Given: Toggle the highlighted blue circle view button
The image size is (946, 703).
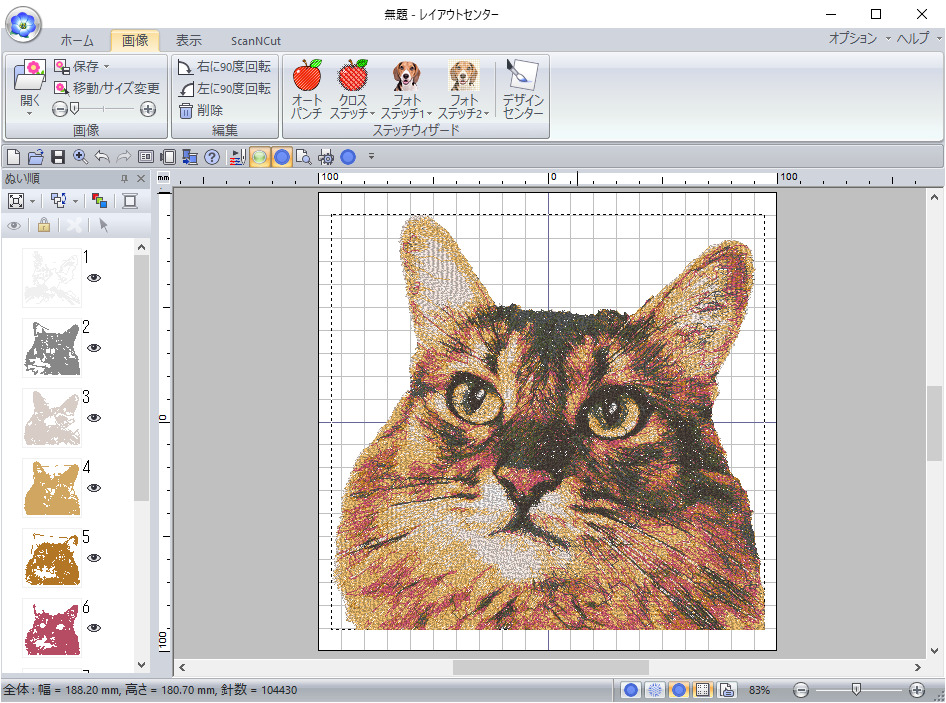Looking at the screenshot, I should tap(282, 157).
